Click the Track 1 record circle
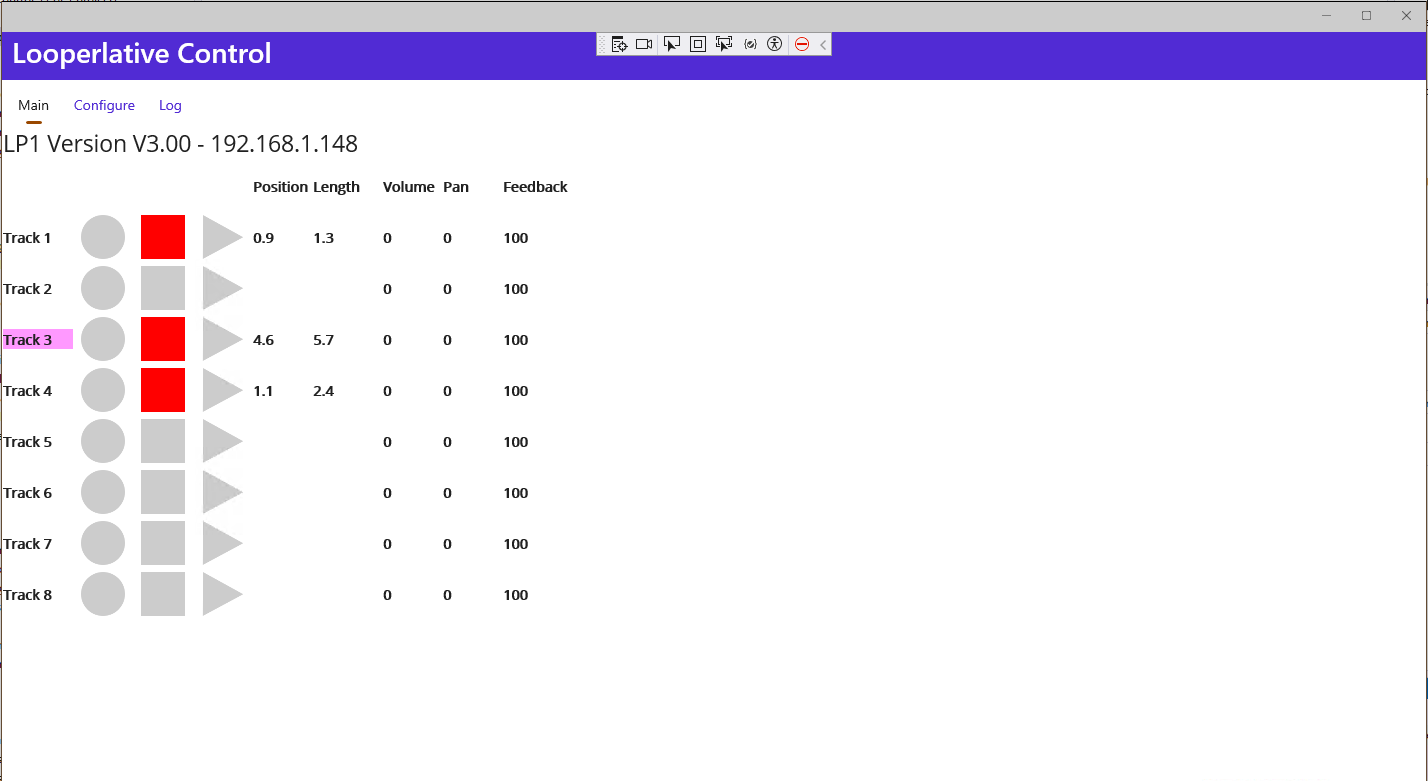1428x781 pixels. click(x=103, y=237)
